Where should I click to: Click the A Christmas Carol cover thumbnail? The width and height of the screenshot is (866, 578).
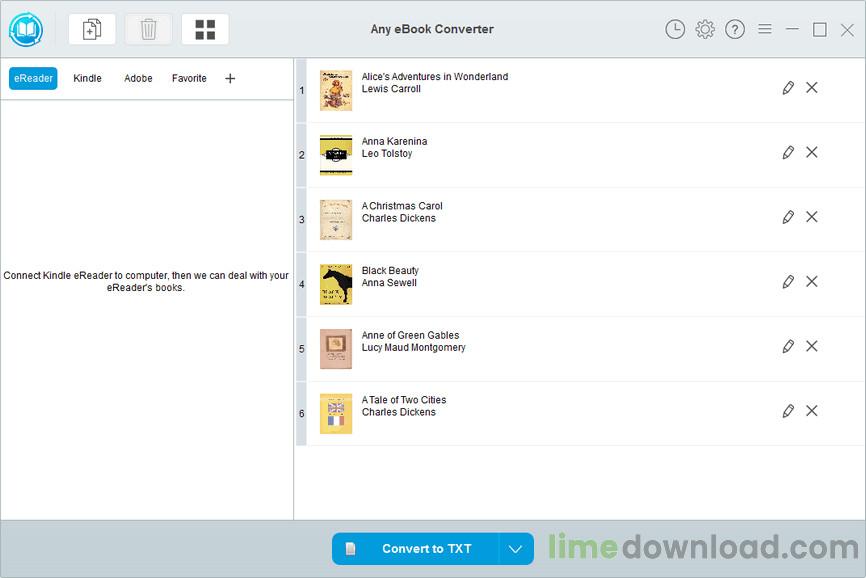(336, 220)
